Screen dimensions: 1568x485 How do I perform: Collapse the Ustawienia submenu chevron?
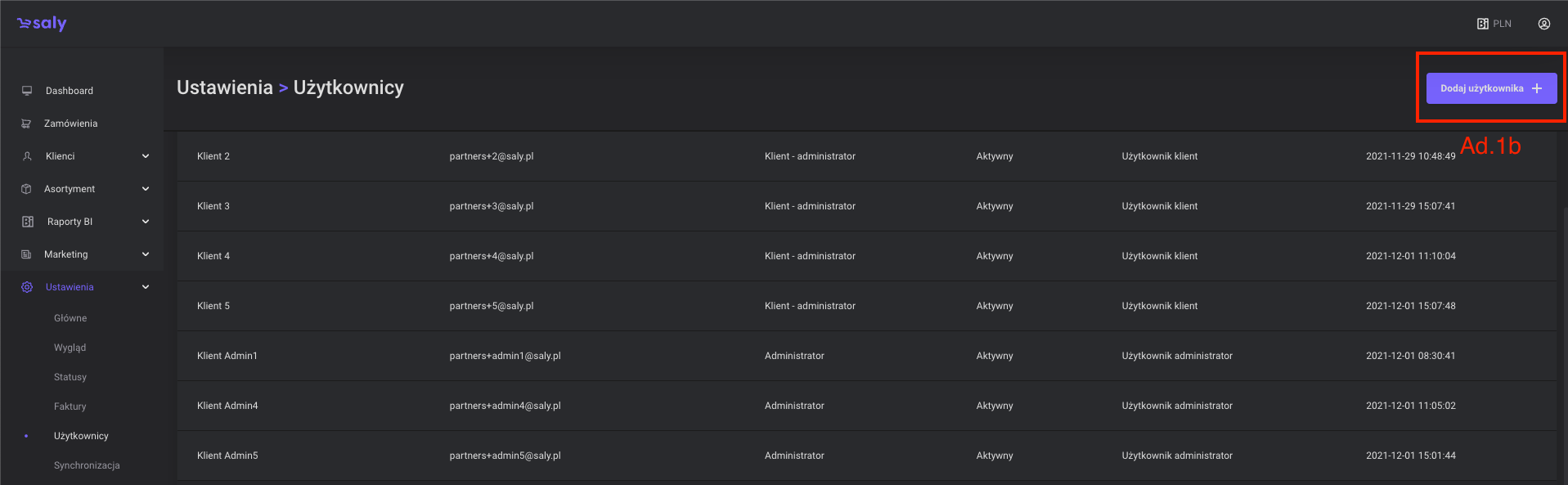coord(146,287)
